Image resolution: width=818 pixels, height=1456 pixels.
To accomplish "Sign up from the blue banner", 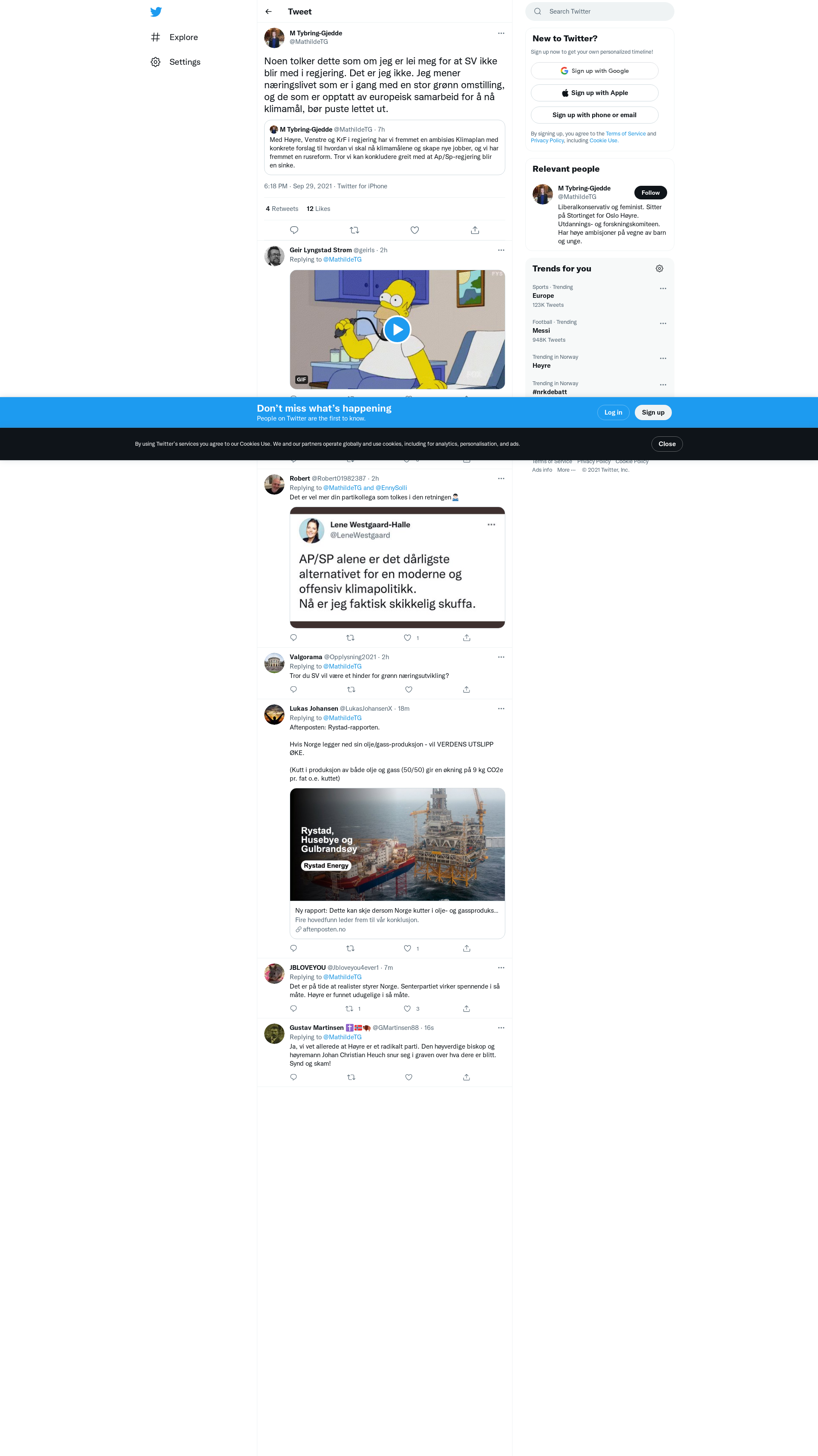I will click(x=653, y=412).
